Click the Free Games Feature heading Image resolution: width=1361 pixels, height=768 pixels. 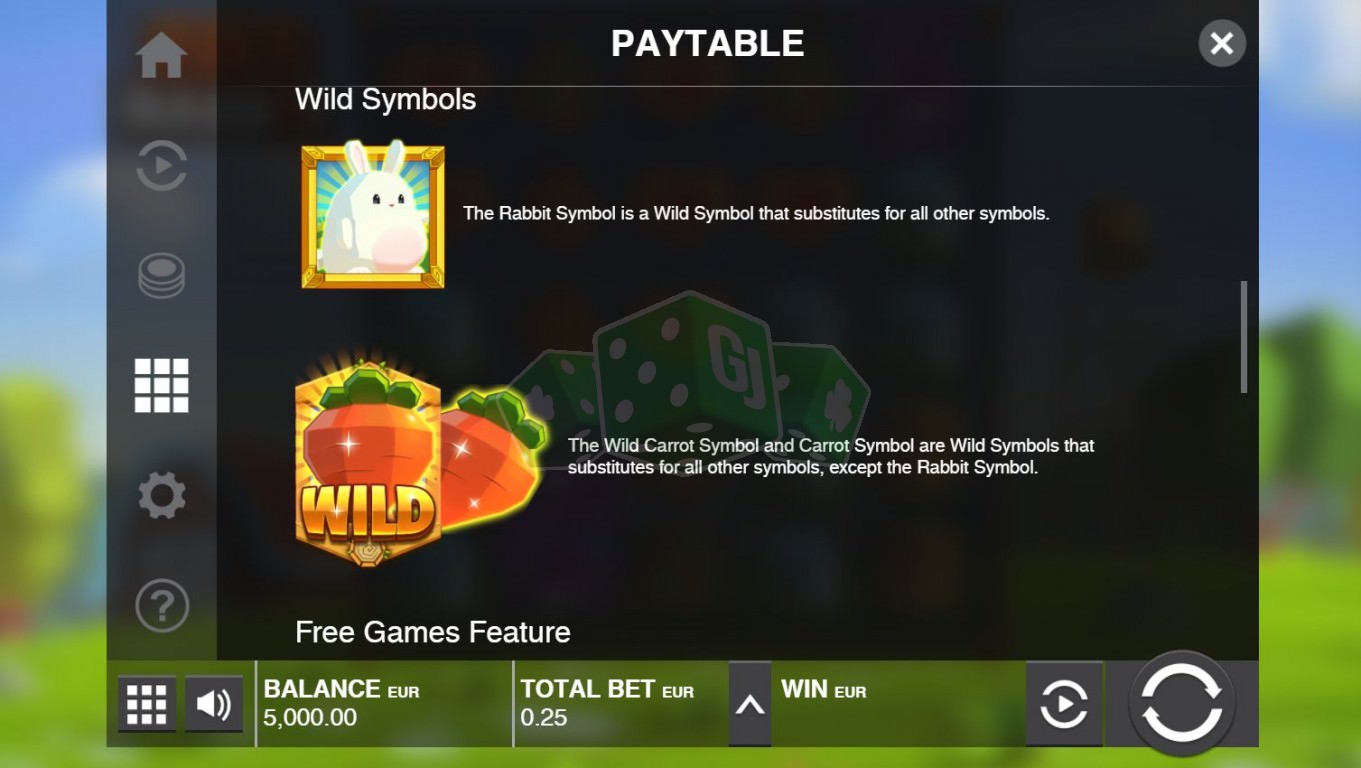tap(433, 632)
